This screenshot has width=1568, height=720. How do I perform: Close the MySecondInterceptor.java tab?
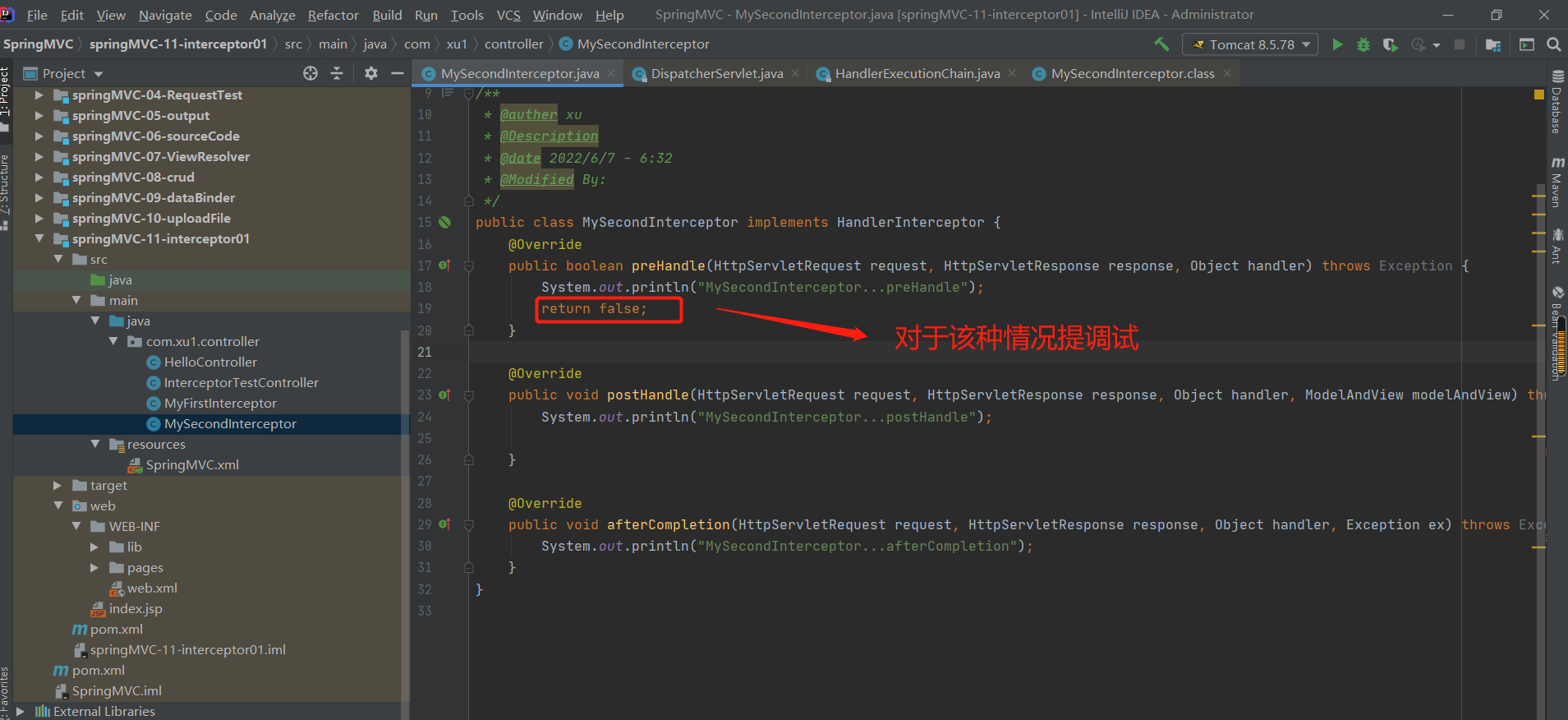click(x=611, y=73)
